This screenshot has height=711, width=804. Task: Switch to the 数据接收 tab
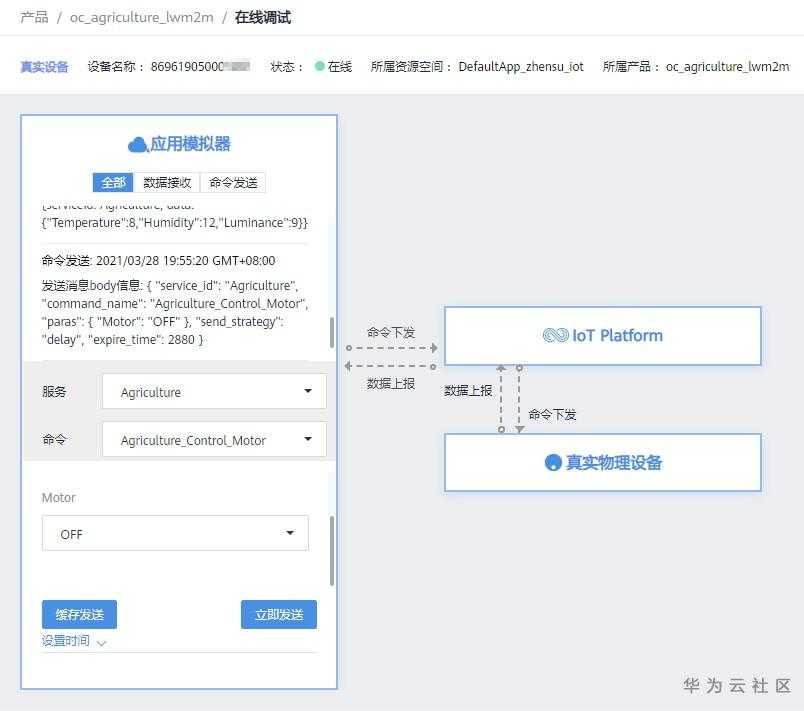click(167, 182)
